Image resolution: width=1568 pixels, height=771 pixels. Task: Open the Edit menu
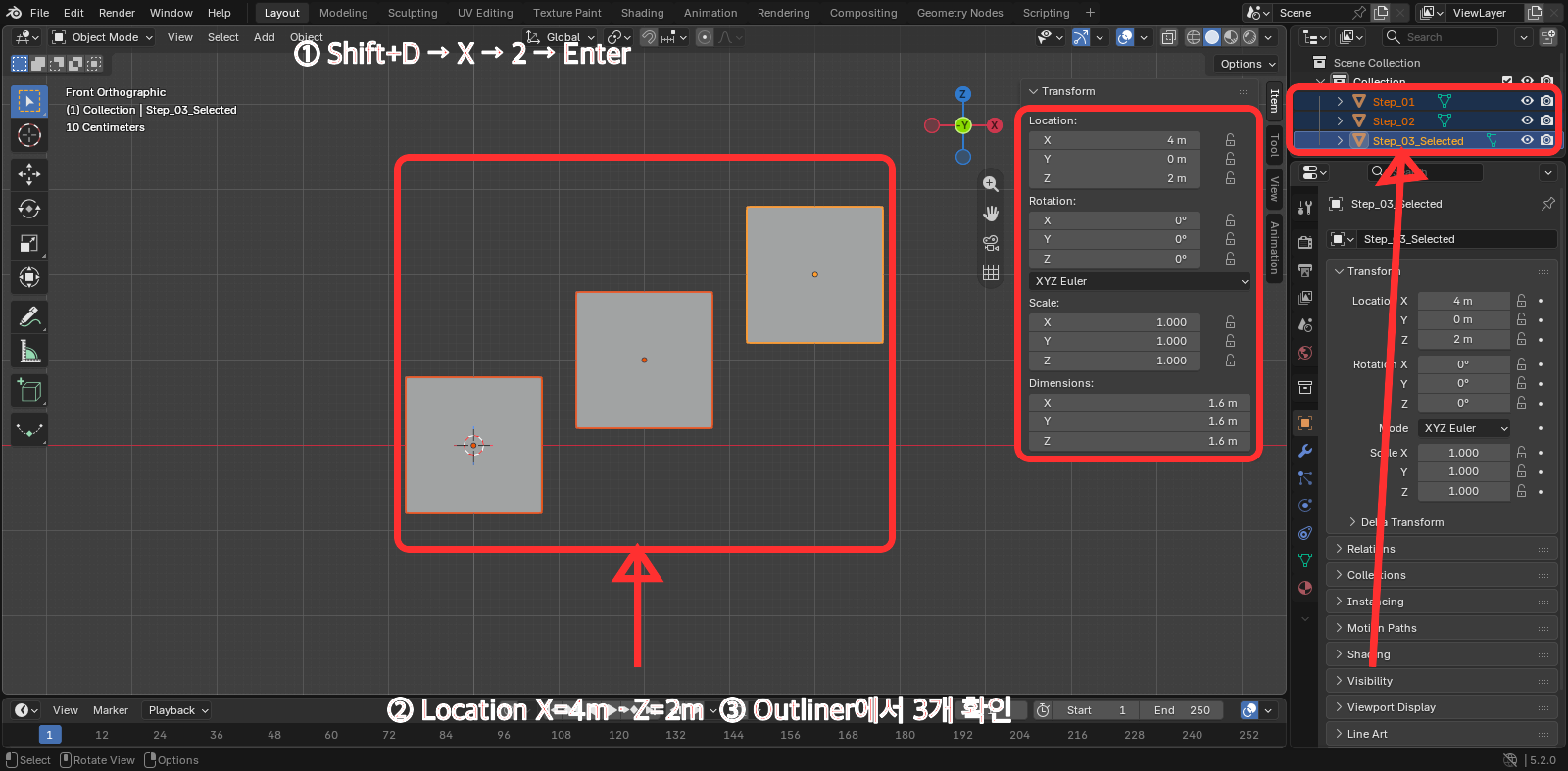[73, 13]
